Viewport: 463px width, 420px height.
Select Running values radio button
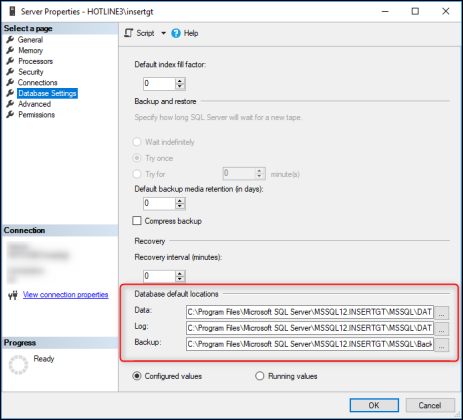point(260,376)
